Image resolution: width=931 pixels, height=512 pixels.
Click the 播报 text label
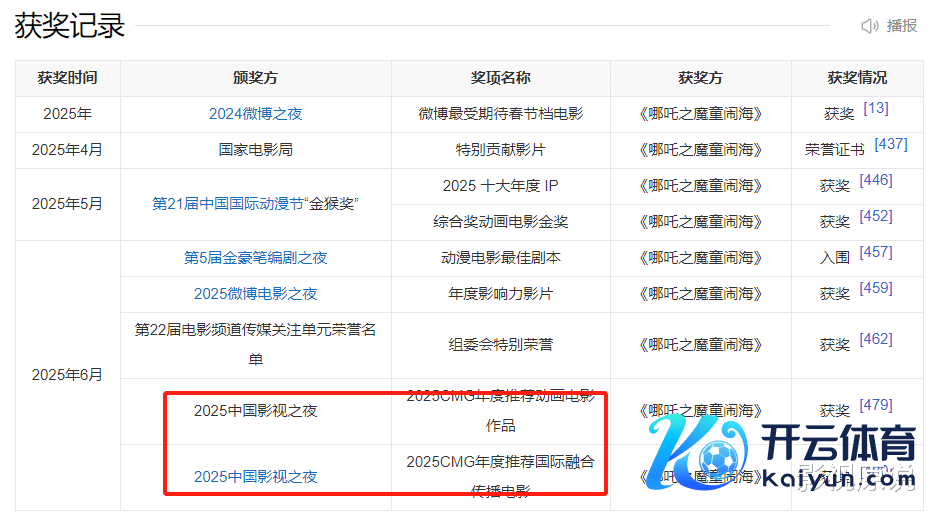pyautogui.click(x=901, y=26)
